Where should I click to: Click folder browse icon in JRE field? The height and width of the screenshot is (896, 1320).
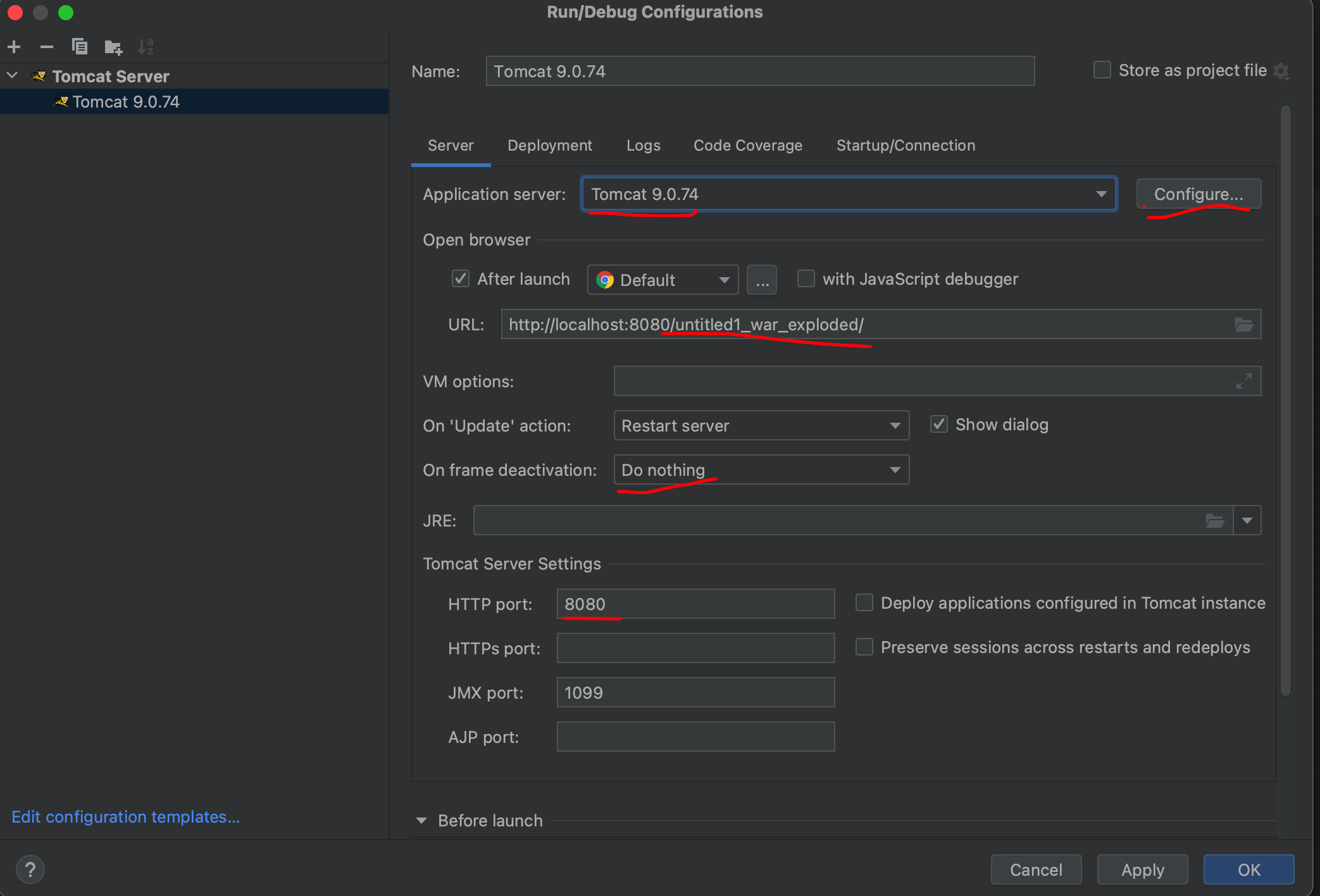1214,521
